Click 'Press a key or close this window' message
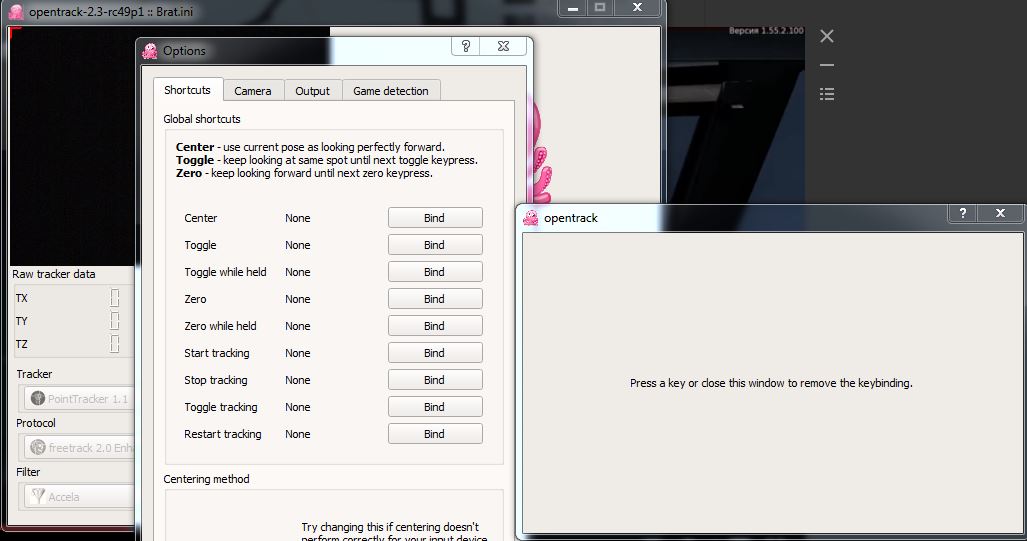 coord(771,383)
